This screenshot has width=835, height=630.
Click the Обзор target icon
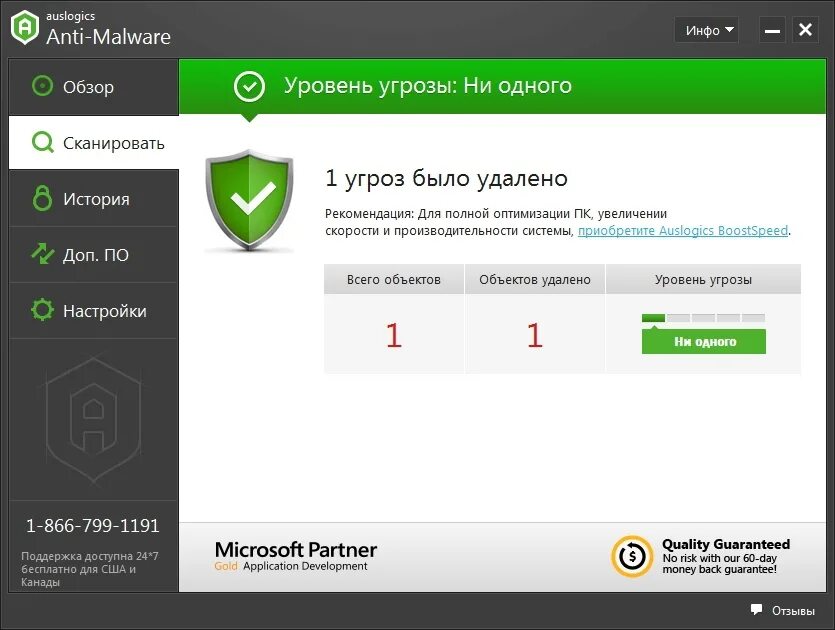pyautogui.click(x=43, y=86)
